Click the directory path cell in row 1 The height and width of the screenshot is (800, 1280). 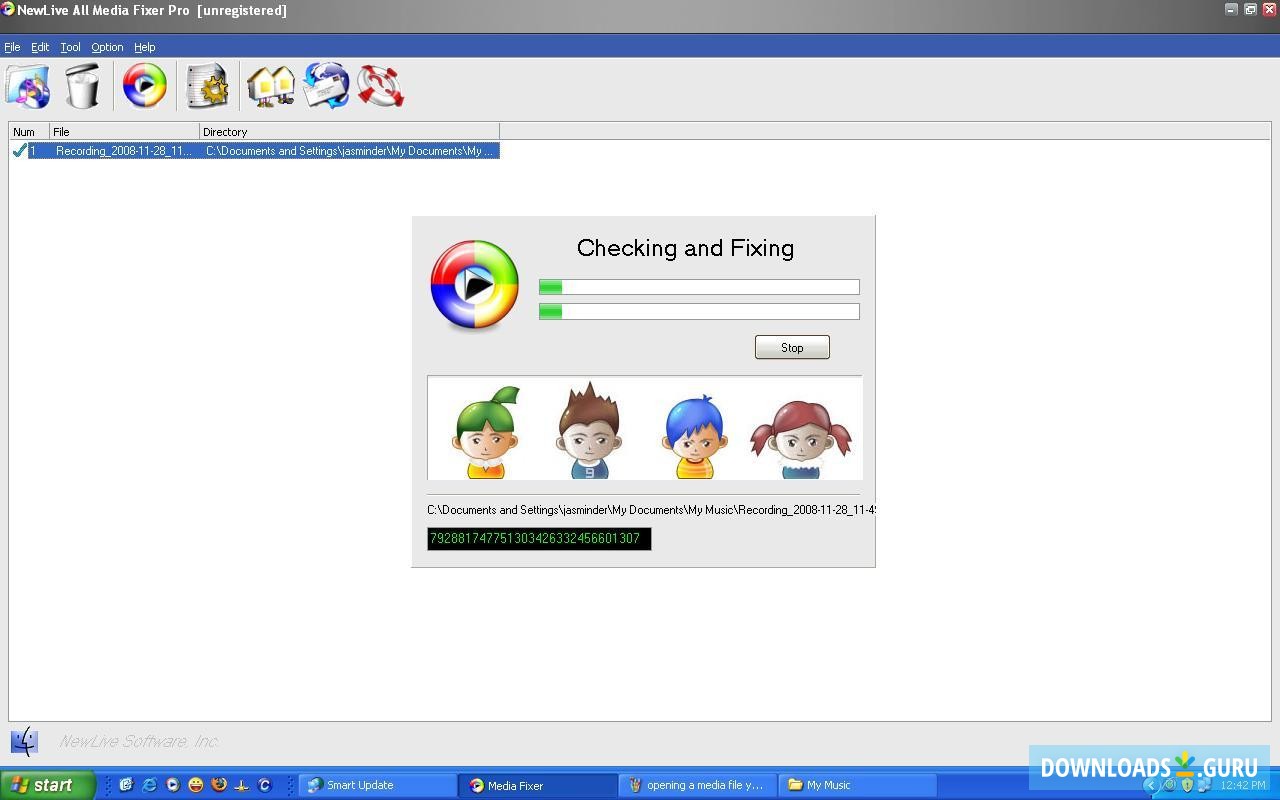click(x=350, y=151)
